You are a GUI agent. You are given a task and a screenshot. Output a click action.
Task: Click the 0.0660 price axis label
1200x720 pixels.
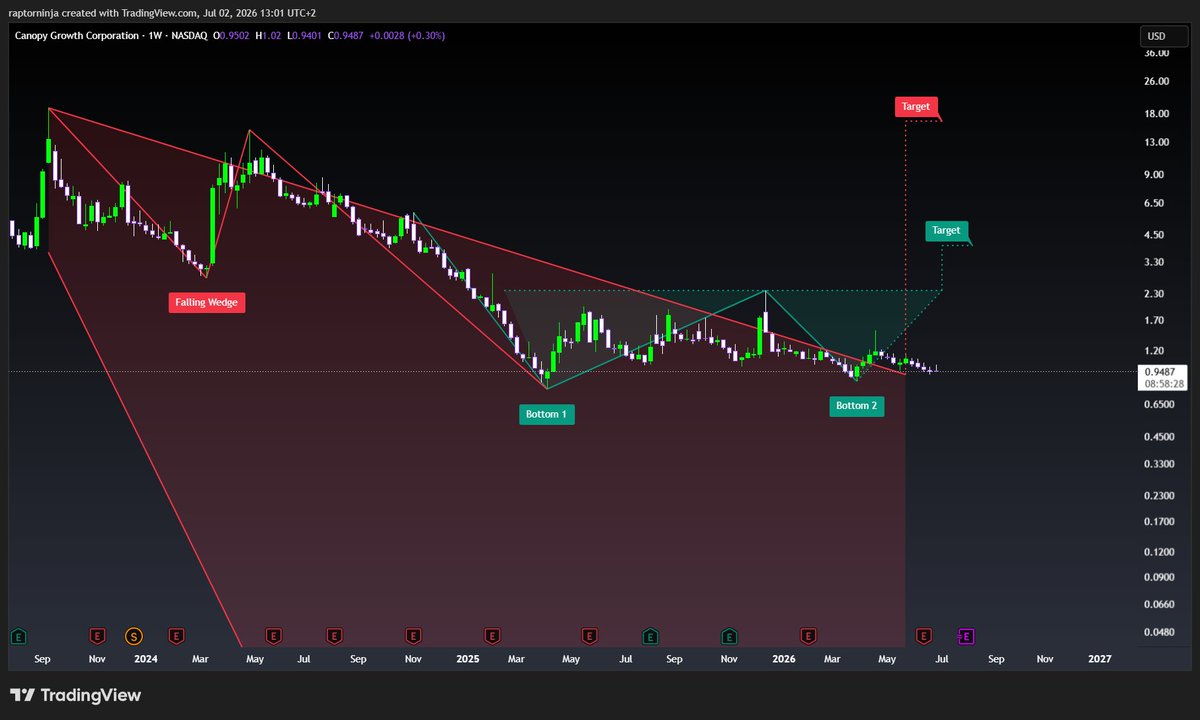[x=1160, y=605]
